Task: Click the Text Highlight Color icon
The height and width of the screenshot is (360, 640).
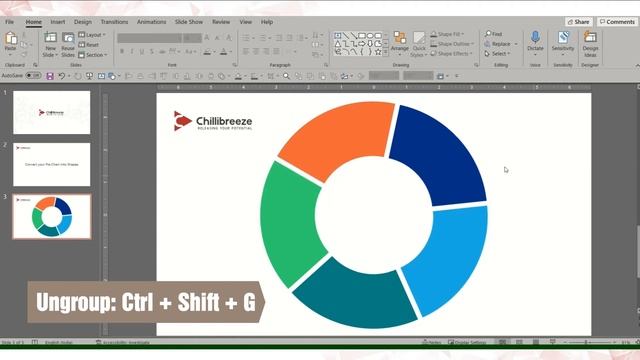Action: tap(207, 52)
